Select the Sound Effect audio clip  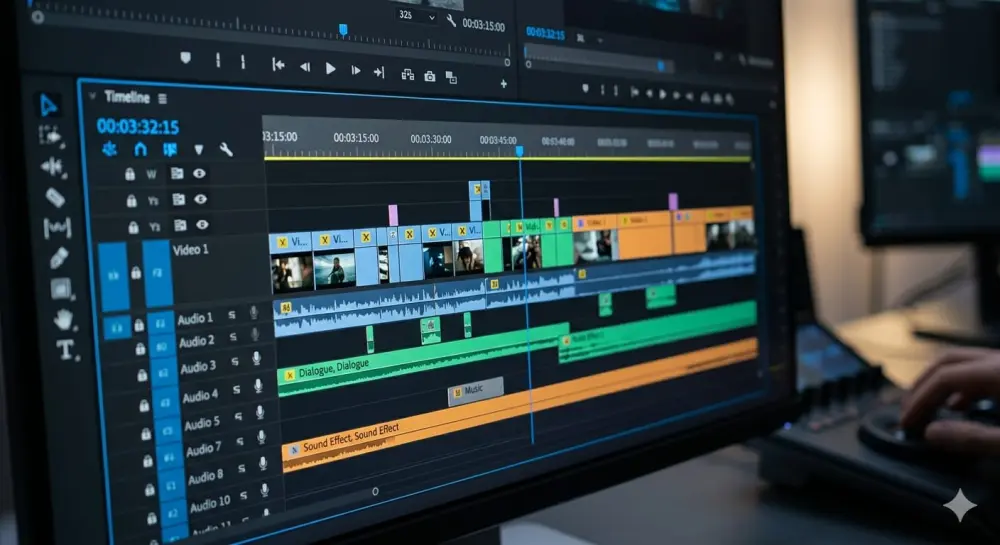coord(519,407)
